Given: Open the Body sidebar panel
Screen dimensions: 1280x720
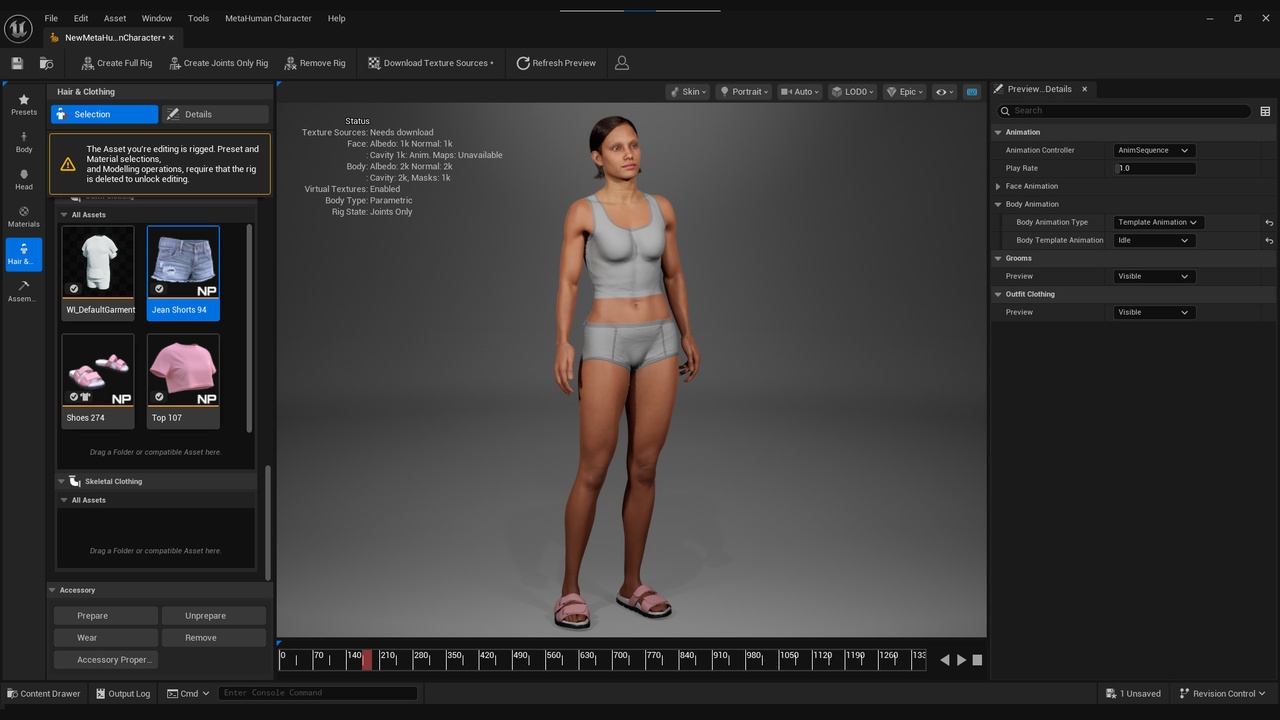Looking at the screenshot, I should [24, 142].
